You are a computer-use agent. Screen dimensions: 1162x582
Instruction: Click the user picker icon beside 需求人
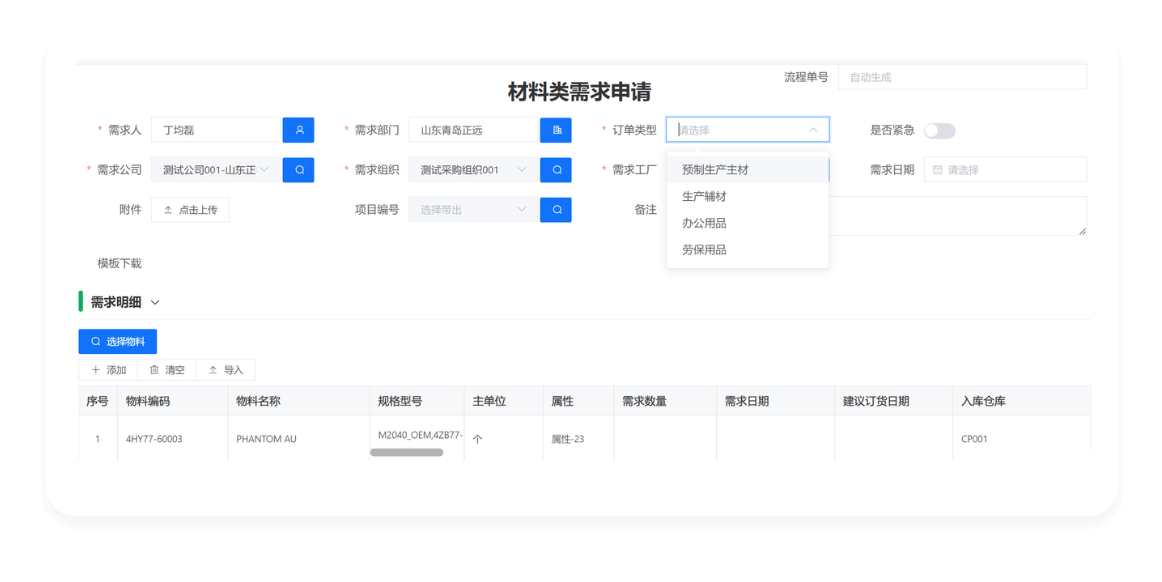pos(299,130)
